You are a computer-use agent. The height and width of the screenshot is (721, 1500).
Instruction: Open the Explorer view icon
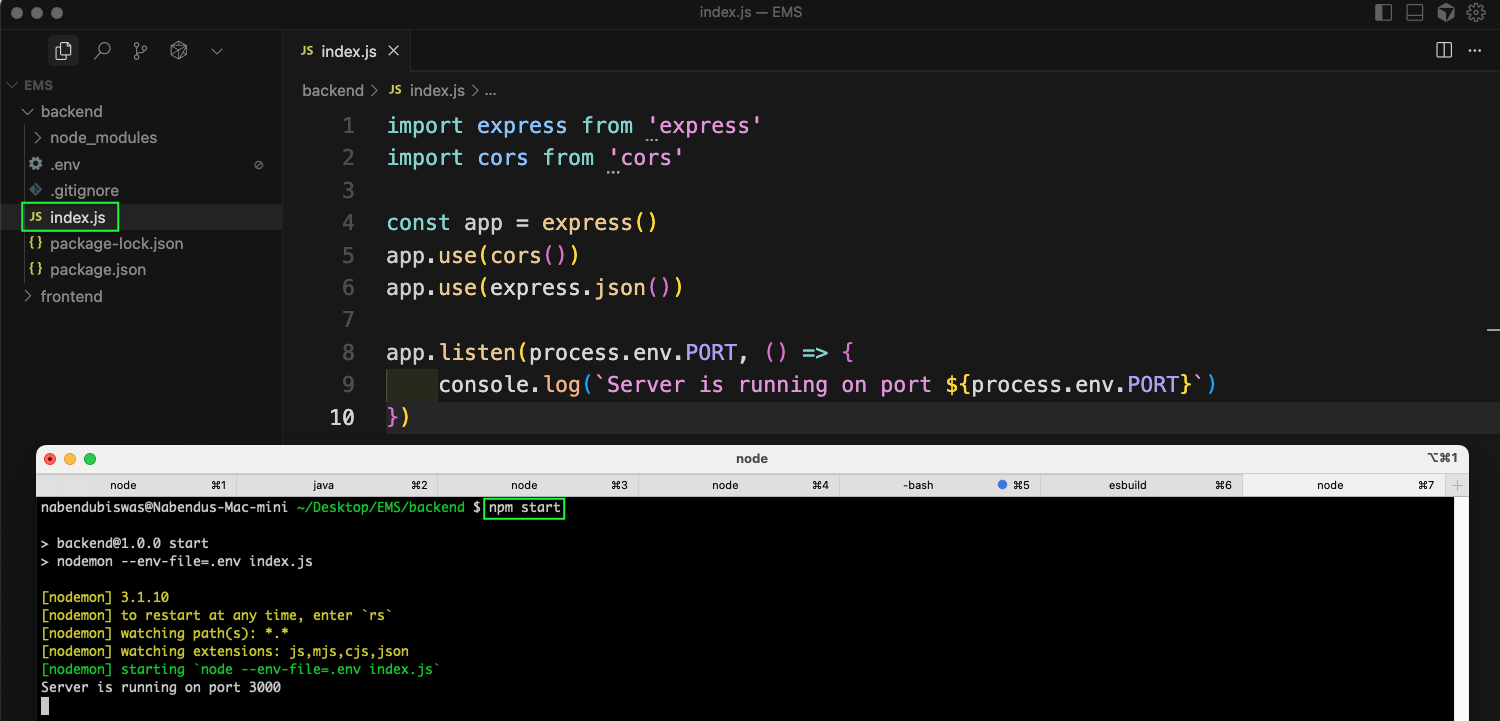tap(63, 50)
